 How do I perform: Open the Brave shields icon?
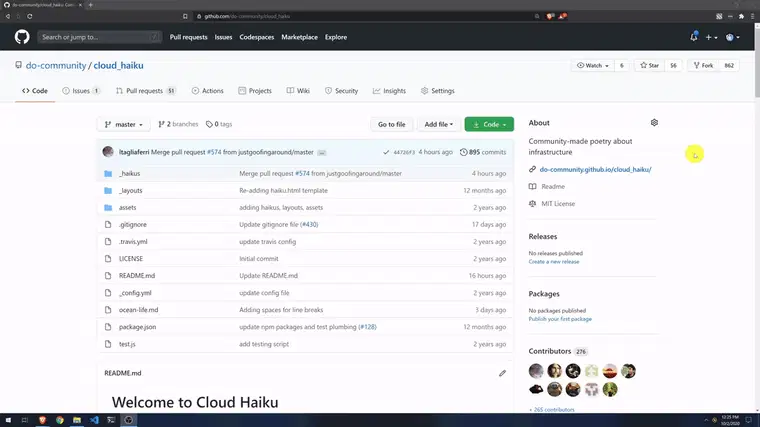point(550,16)
